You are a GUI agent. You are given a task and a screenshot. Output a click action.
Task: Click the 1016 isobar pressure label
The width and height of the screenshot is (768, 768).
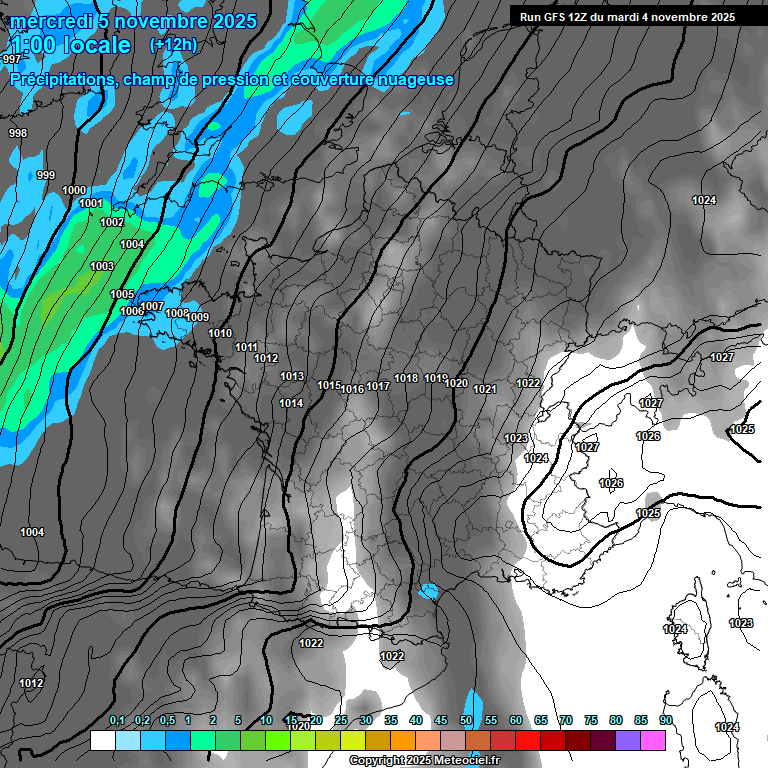click(352, 389)
